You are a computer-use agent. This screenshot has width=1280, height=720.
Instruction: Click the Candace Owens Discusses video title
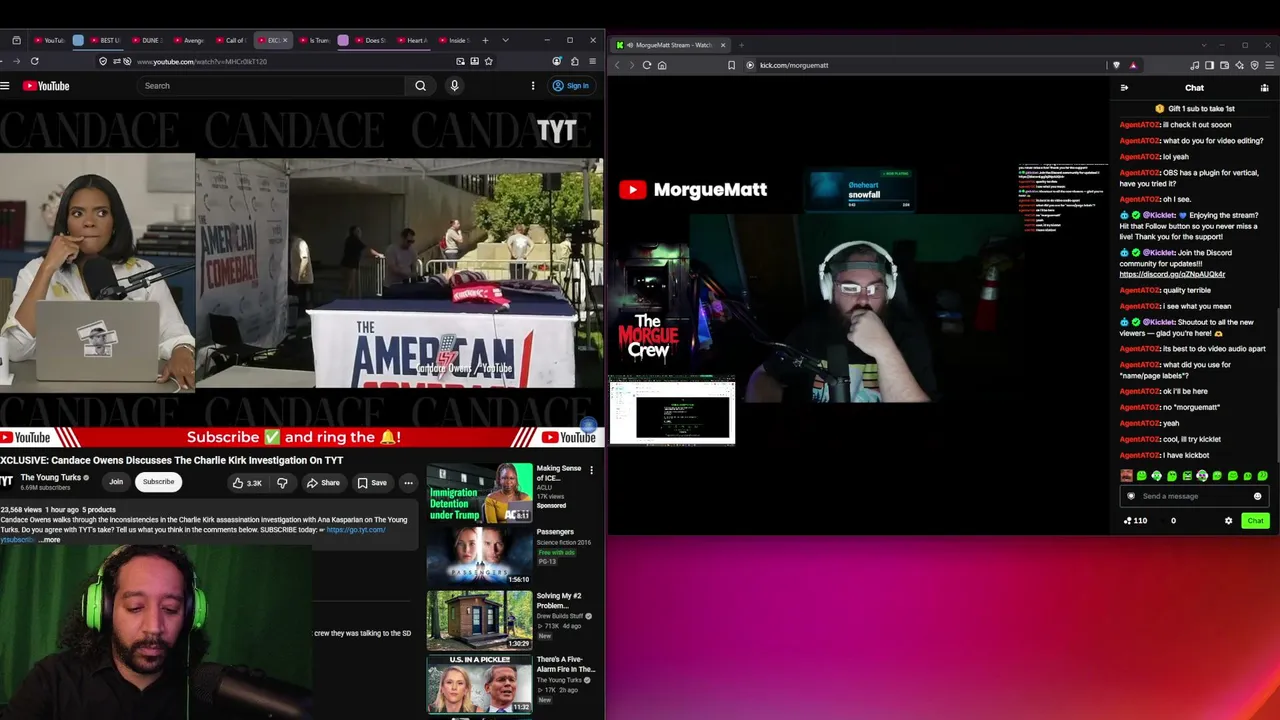172,460
